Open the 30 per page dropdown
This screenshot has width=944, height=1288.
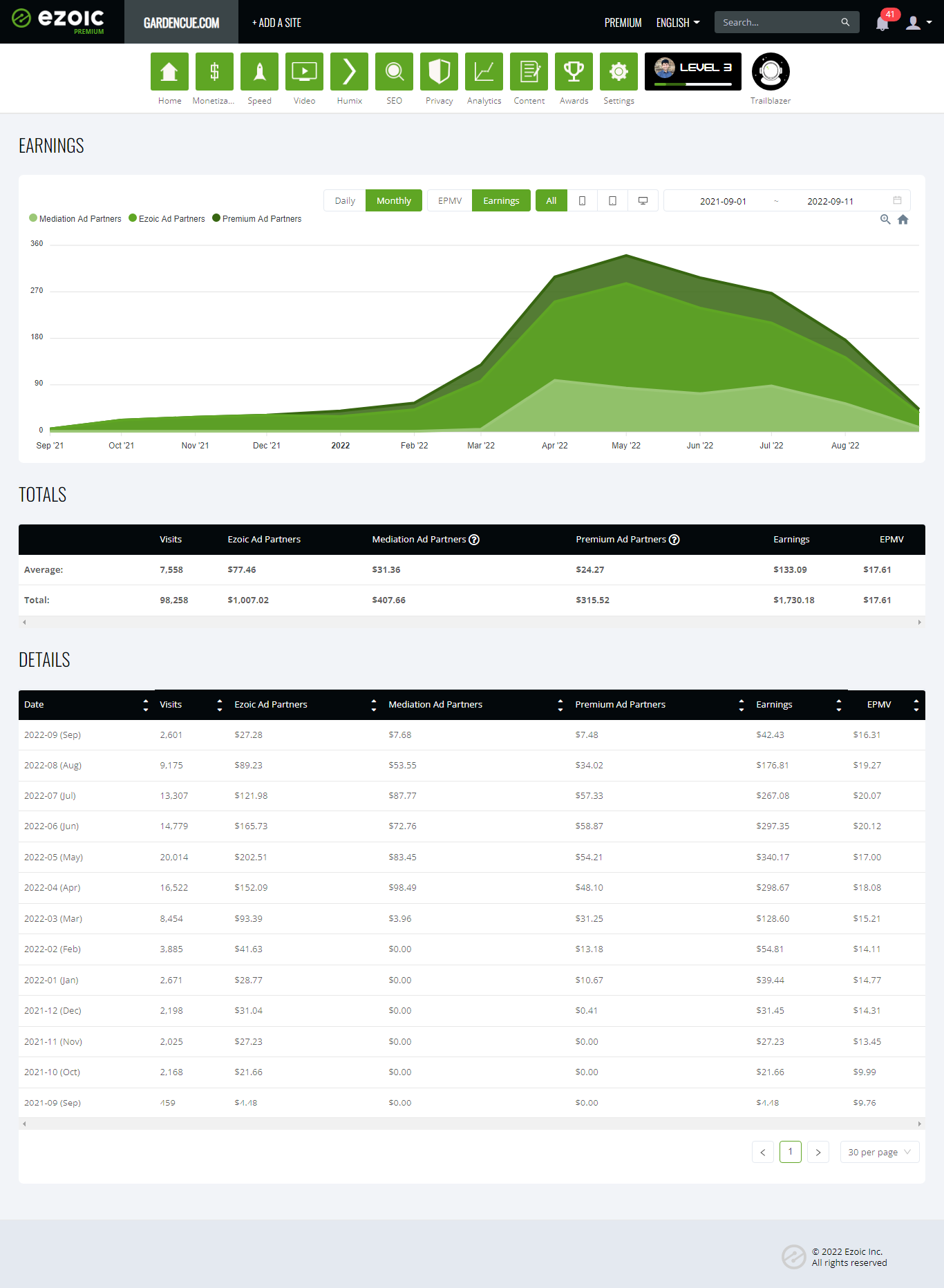pyautogui.click(x=880, y=1152)
